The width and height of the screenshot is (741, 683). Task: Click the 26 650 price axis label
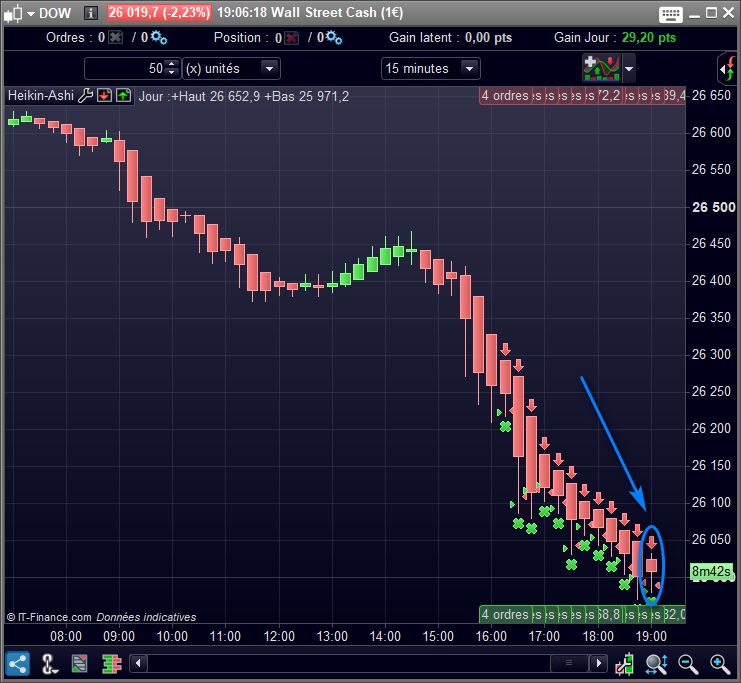pyautogui.click(x=711, y=95)
